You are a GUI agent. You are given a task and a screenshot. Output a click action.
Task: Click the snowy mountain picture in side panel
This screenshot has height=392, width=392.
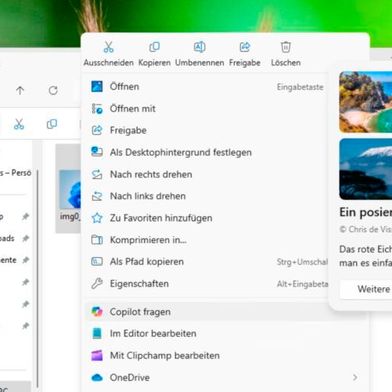[x=366, y=169]
